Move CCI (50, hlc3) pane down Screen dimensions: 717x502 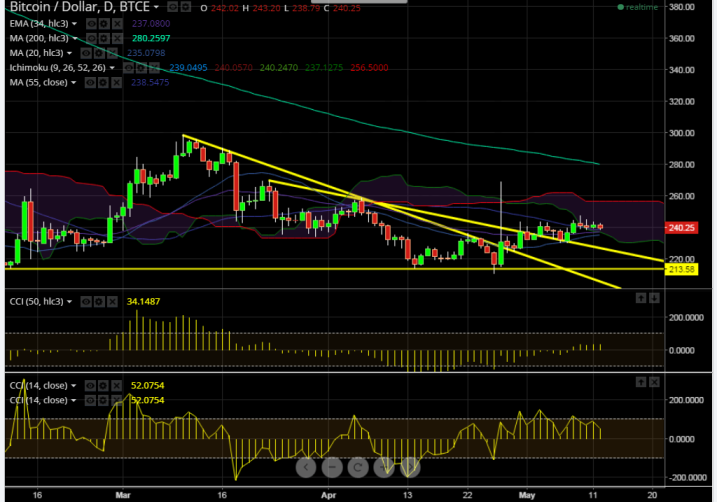click(654, 298)
